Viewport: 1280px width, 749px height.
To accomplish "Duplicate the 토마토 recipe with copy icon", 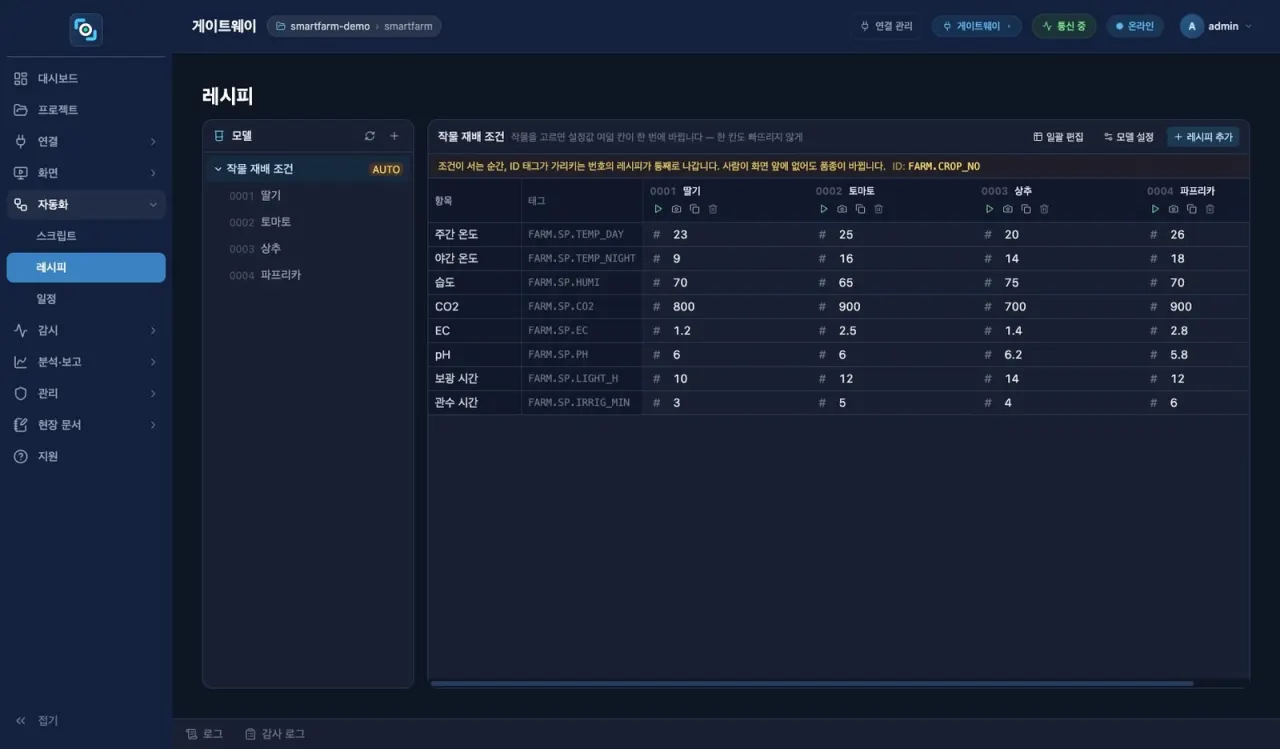I will pos(860,209).
